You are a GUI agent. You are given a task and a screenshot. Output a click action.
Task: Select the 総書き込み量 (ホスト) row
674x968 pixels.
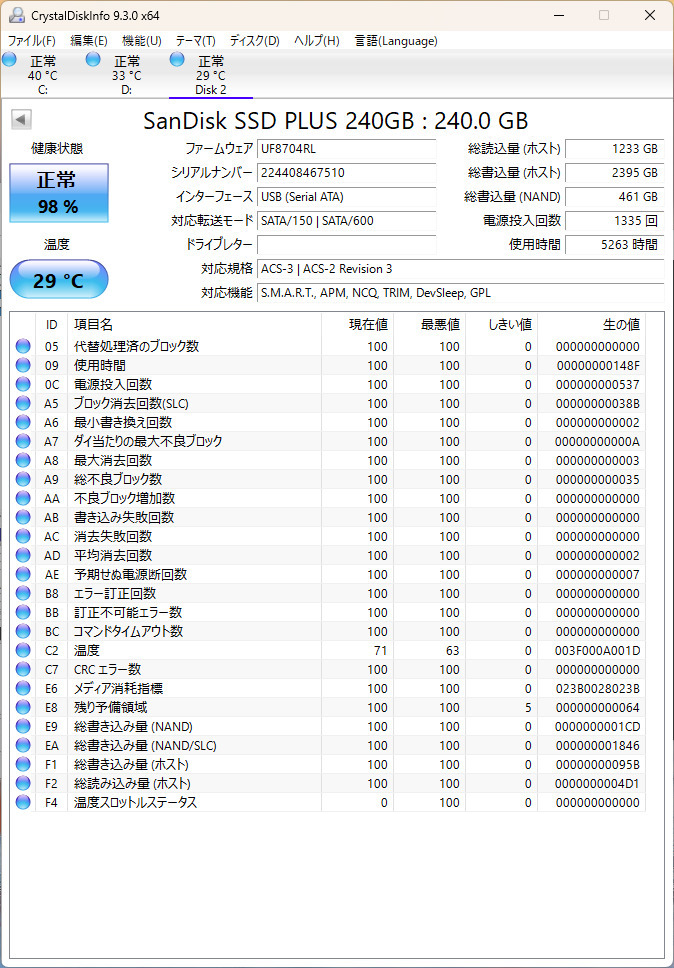pos(328,765)
